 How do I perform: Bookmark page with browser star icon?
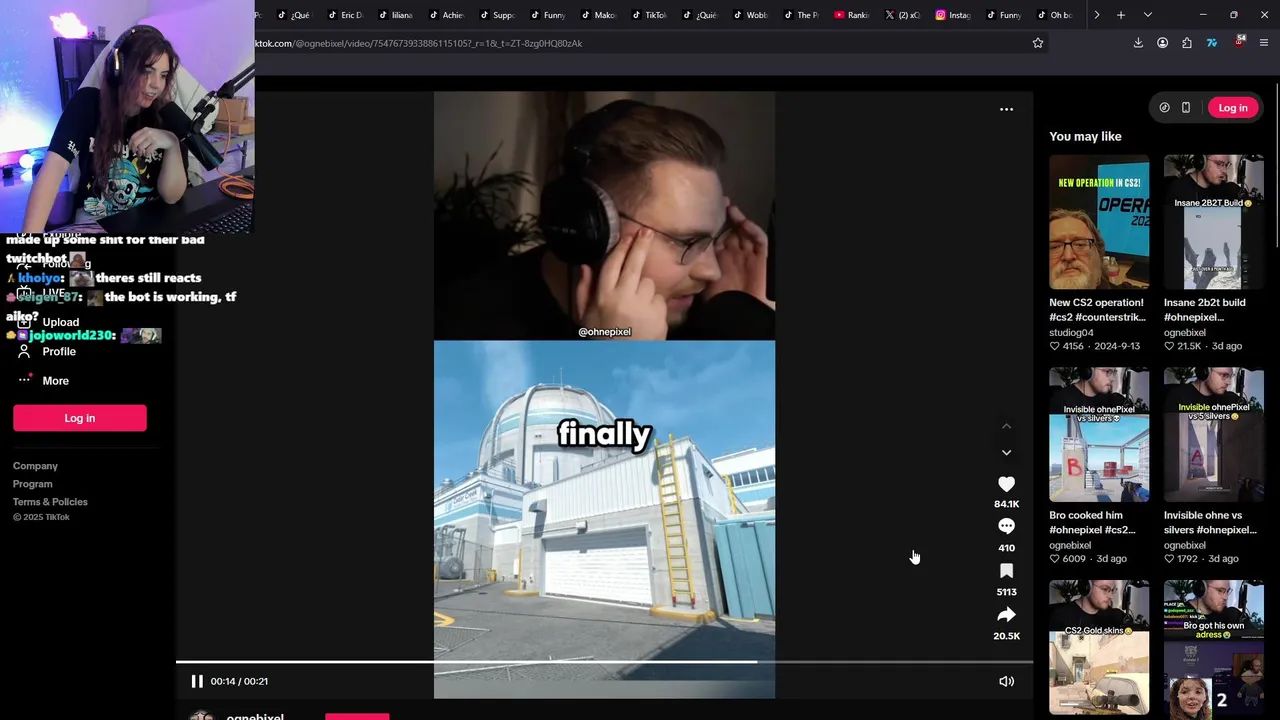[1038, 43]
